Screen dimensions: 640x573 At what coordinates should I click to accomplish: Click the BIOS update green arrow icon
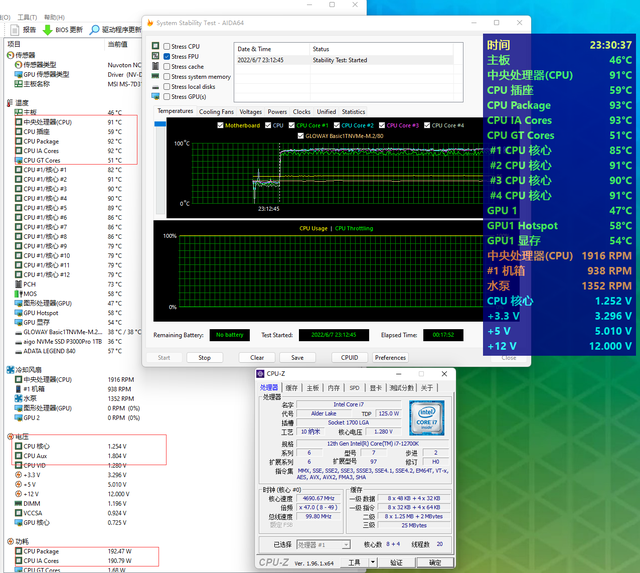tap(47, 30)
